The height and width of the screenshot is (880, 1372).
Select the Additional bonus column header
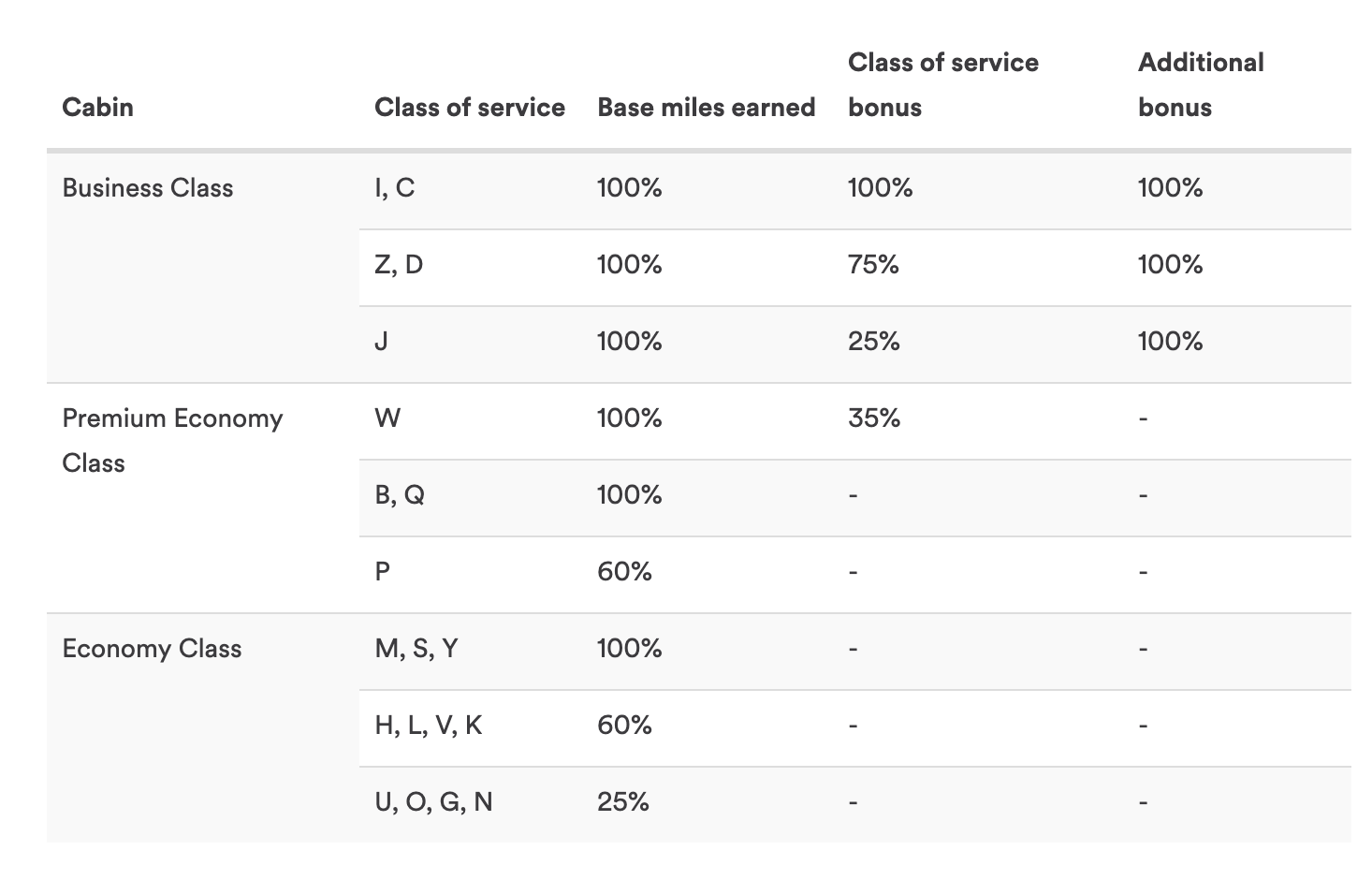click(1200, 85)
